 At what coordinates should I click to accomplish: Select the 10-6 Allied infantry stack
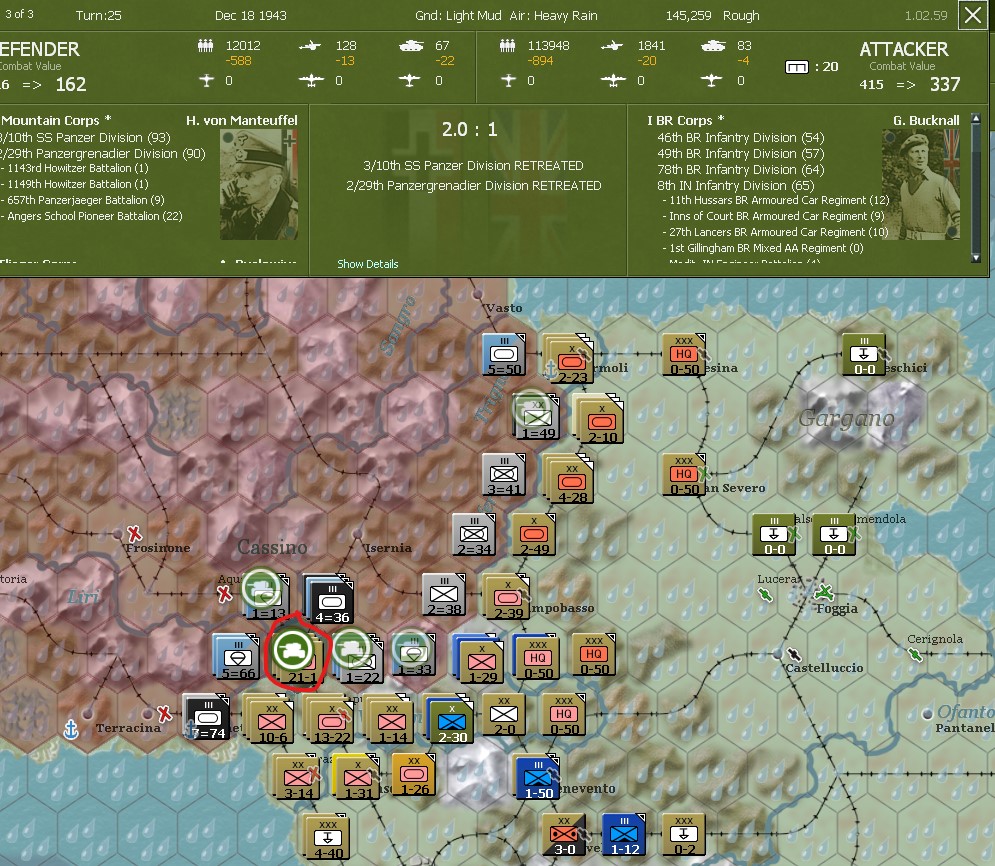[268, 719]
